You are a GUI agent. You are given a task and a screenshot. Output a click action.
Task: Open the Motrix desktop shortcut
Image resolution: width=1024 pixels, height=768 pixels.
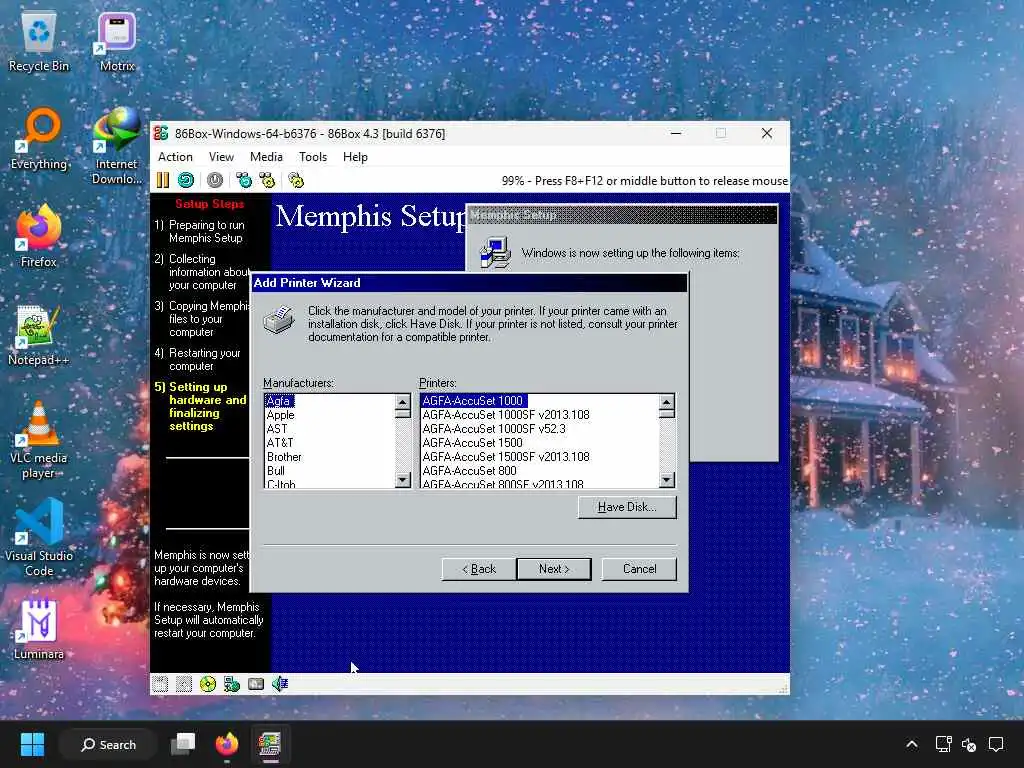pyautogui.click(x=117, y=42)
